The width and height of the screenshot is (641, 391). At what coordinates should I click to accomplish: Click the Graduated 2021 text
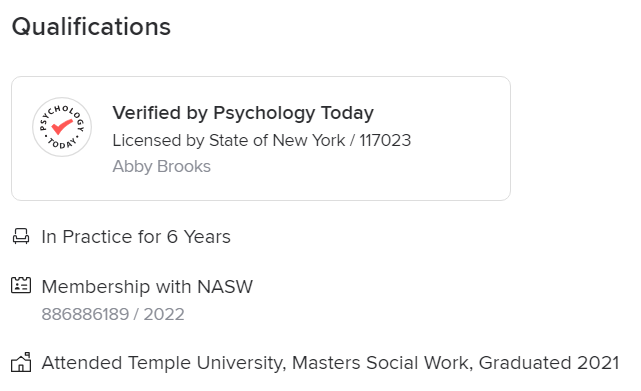point(549,363)
